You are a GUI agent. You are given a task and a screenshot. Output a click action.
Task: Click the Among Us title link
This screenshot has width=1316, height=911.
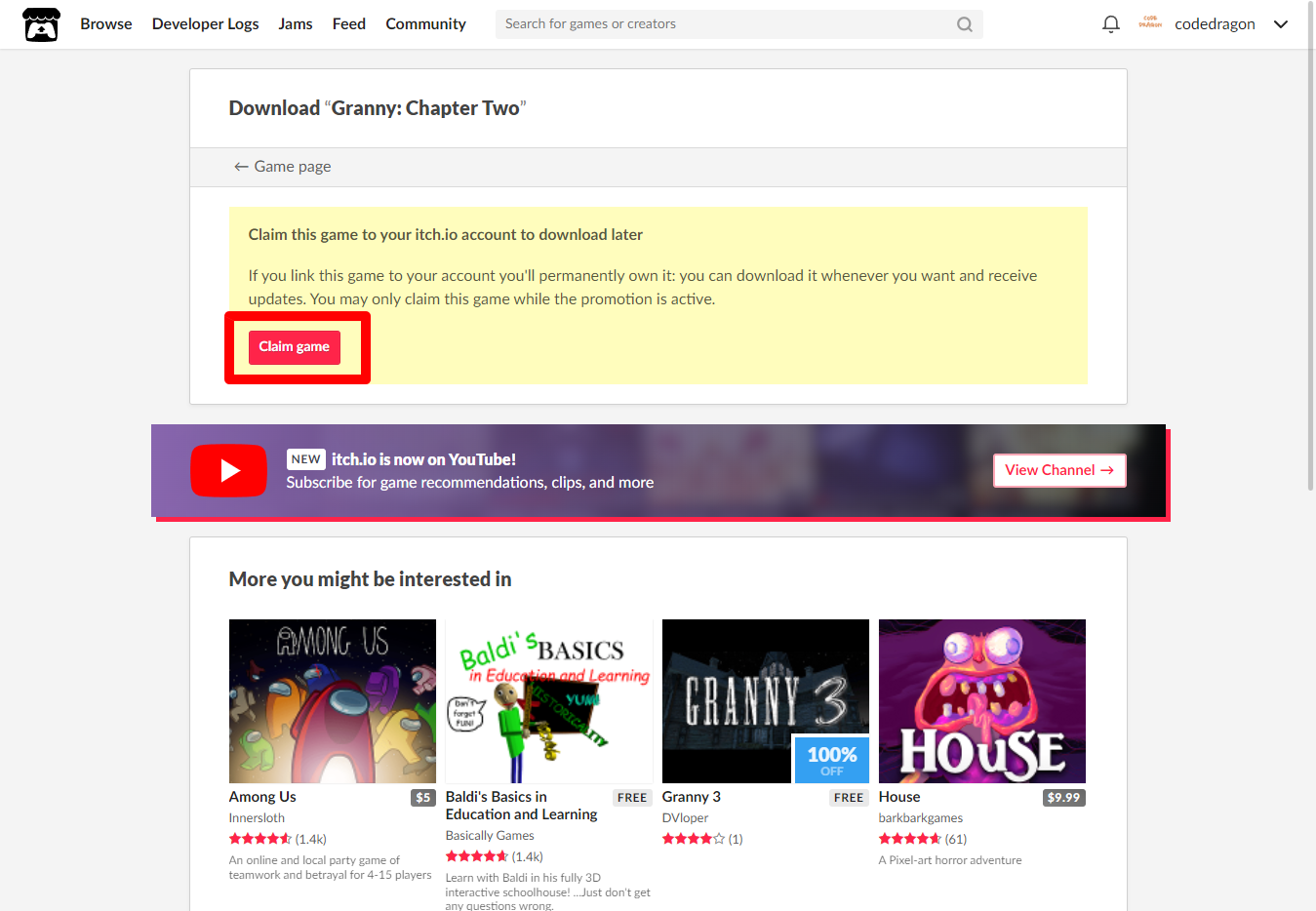[262, 797]
